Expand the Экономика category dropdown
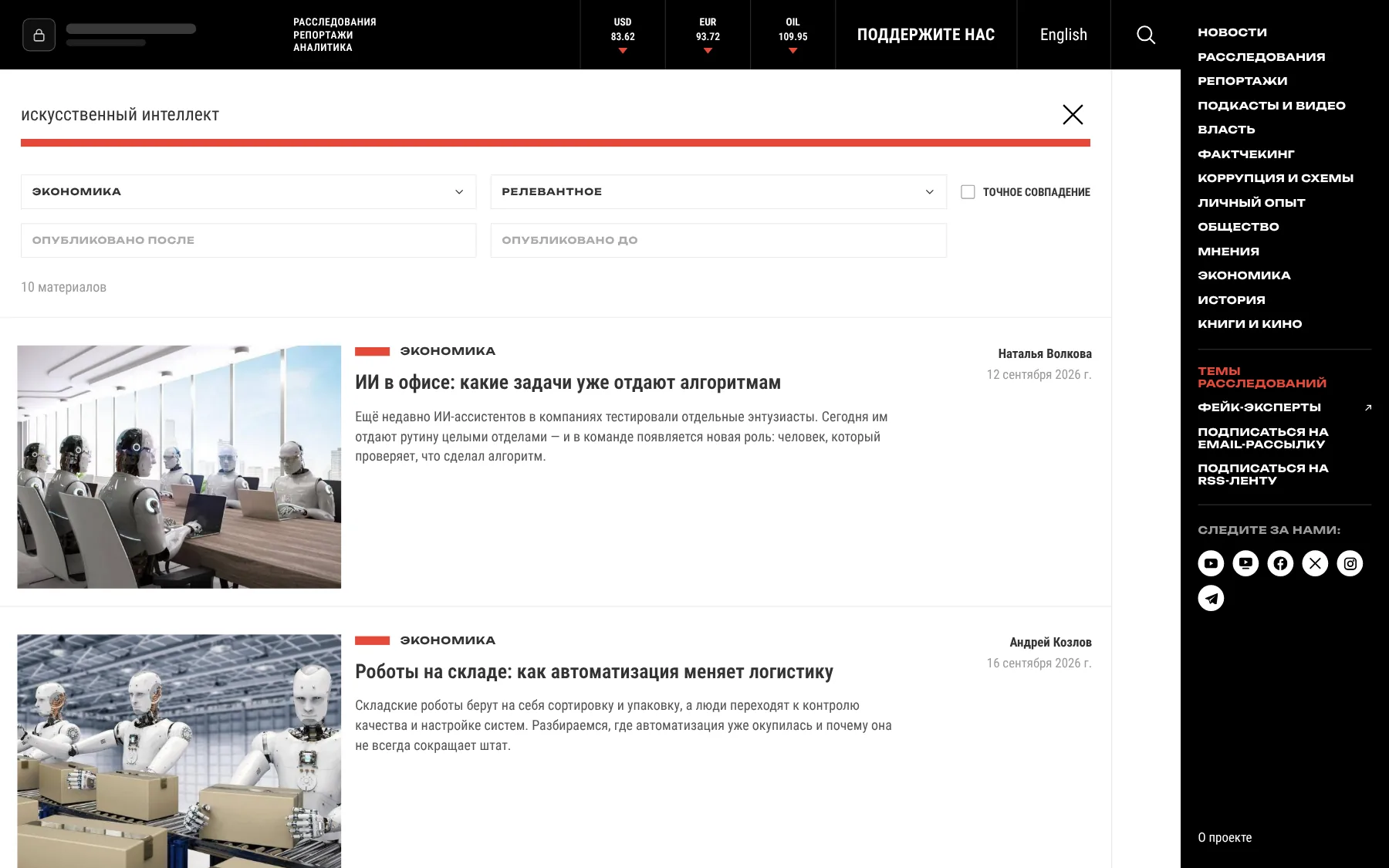This screenshot has width=1389, height=868. coord(248,191)
